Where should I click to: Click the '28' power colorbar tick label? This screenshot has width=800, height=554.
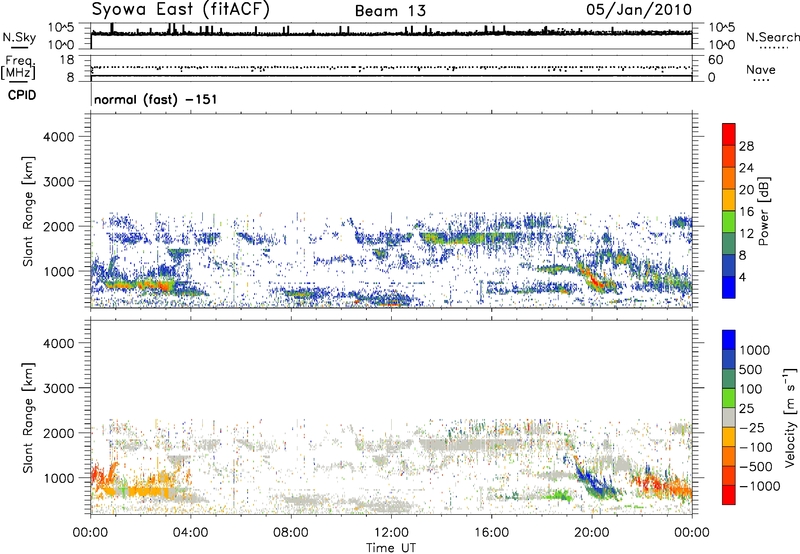coord(746,146)
